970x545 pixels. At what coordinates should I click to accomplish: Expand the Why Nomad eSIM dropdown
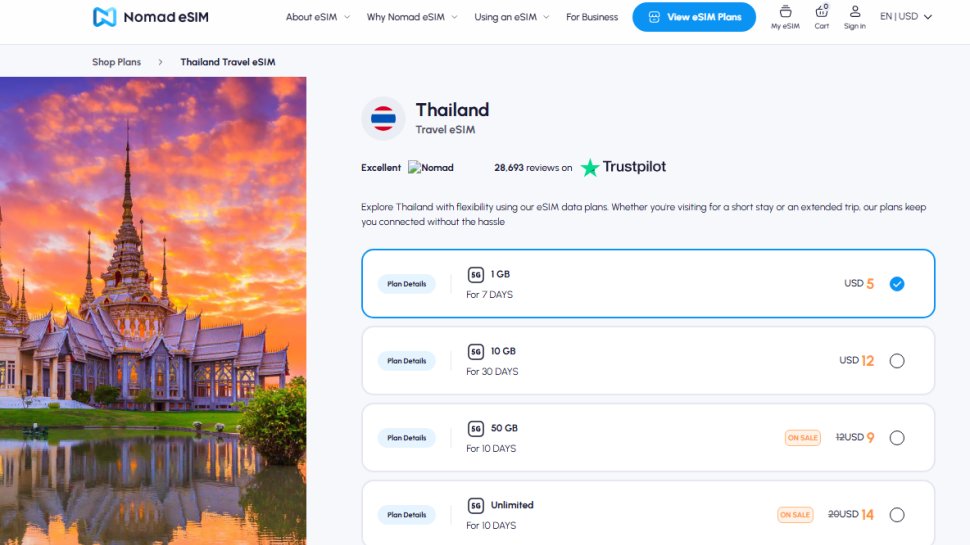point(411,17)
